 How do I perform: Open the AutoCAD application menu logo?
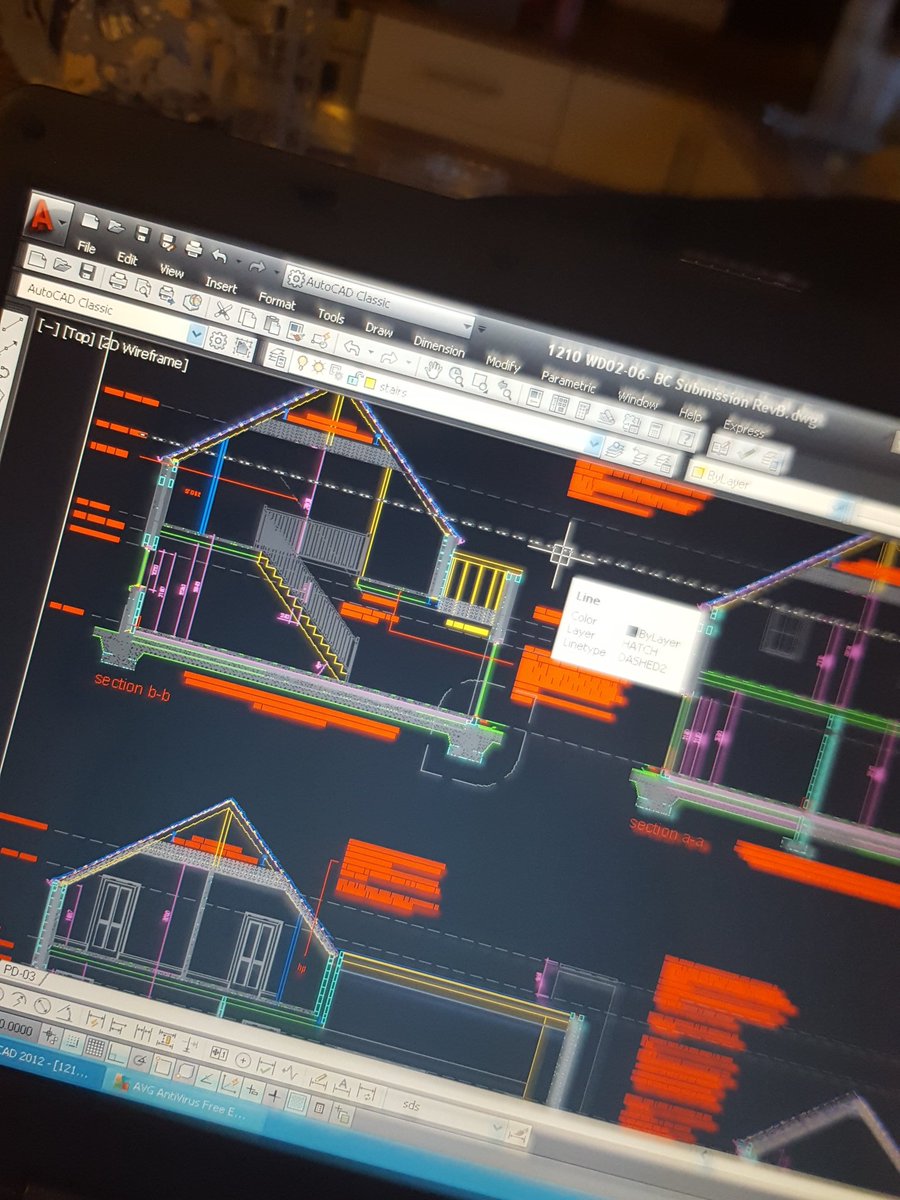coord(40,217)
